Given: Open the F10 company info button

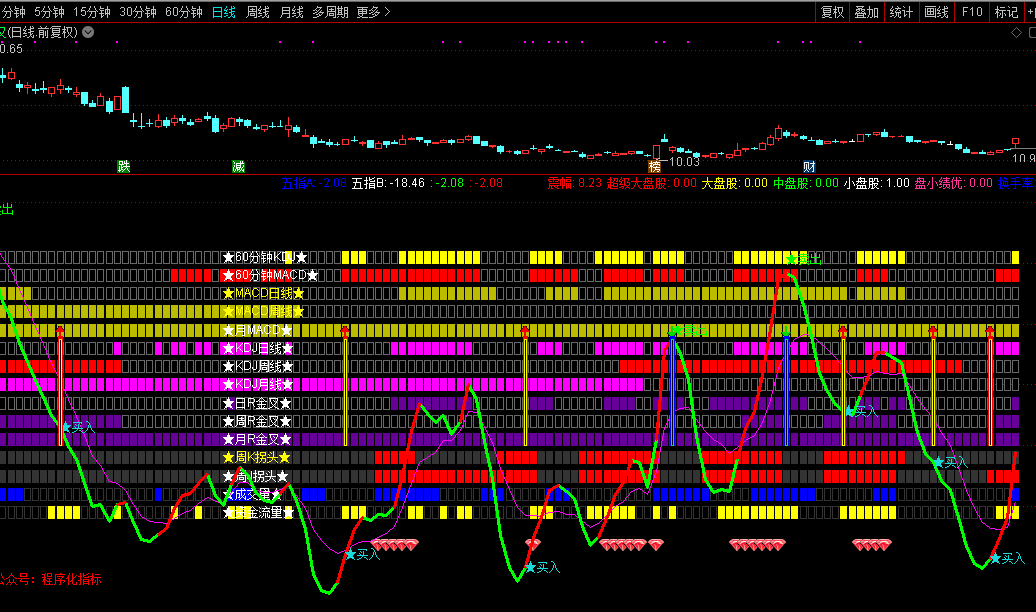Looking at the screenshot, I should [x=972, y=12].
